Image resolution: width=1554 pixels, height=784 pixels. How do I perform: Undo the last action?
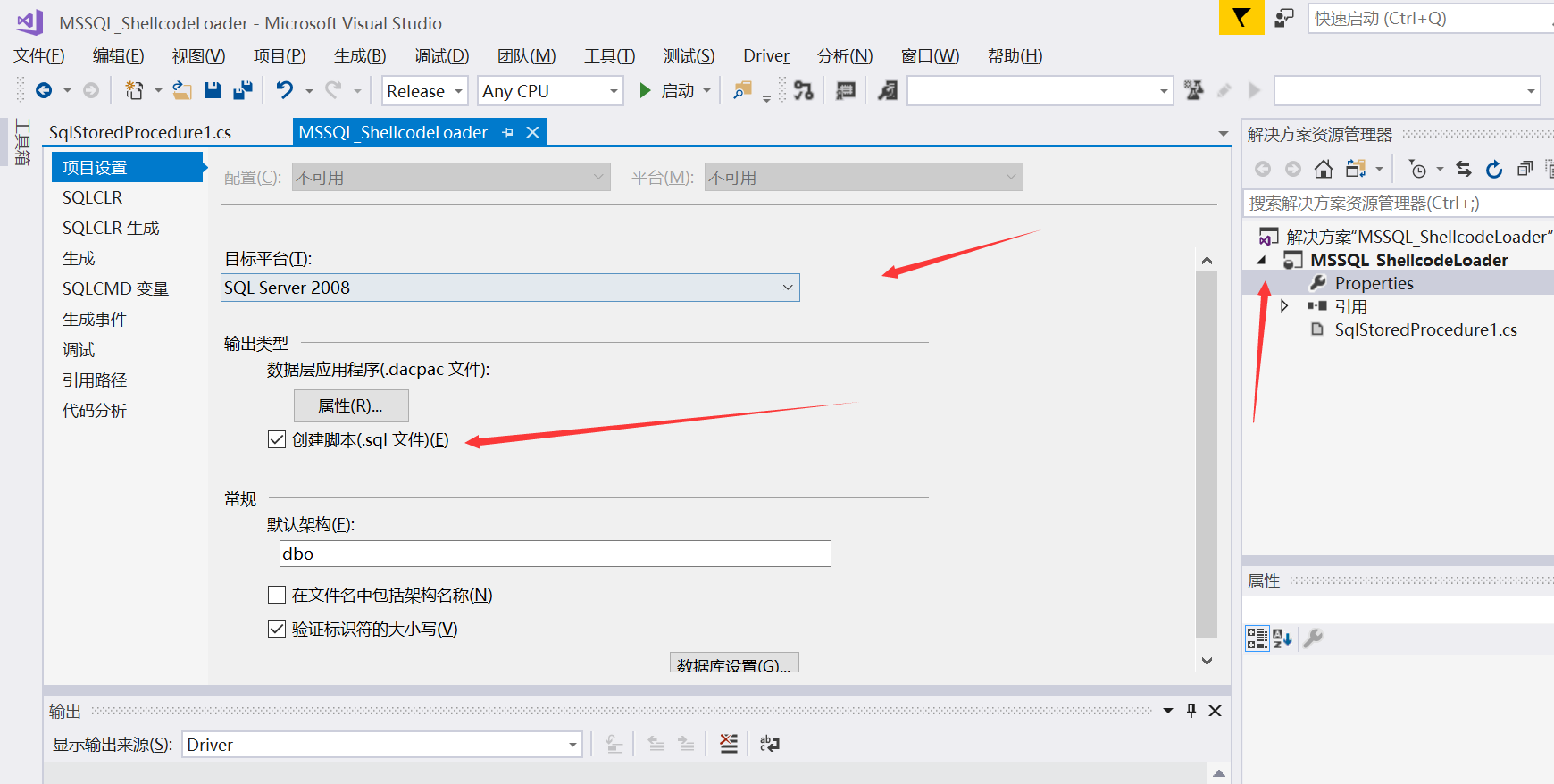pos(285,90)
